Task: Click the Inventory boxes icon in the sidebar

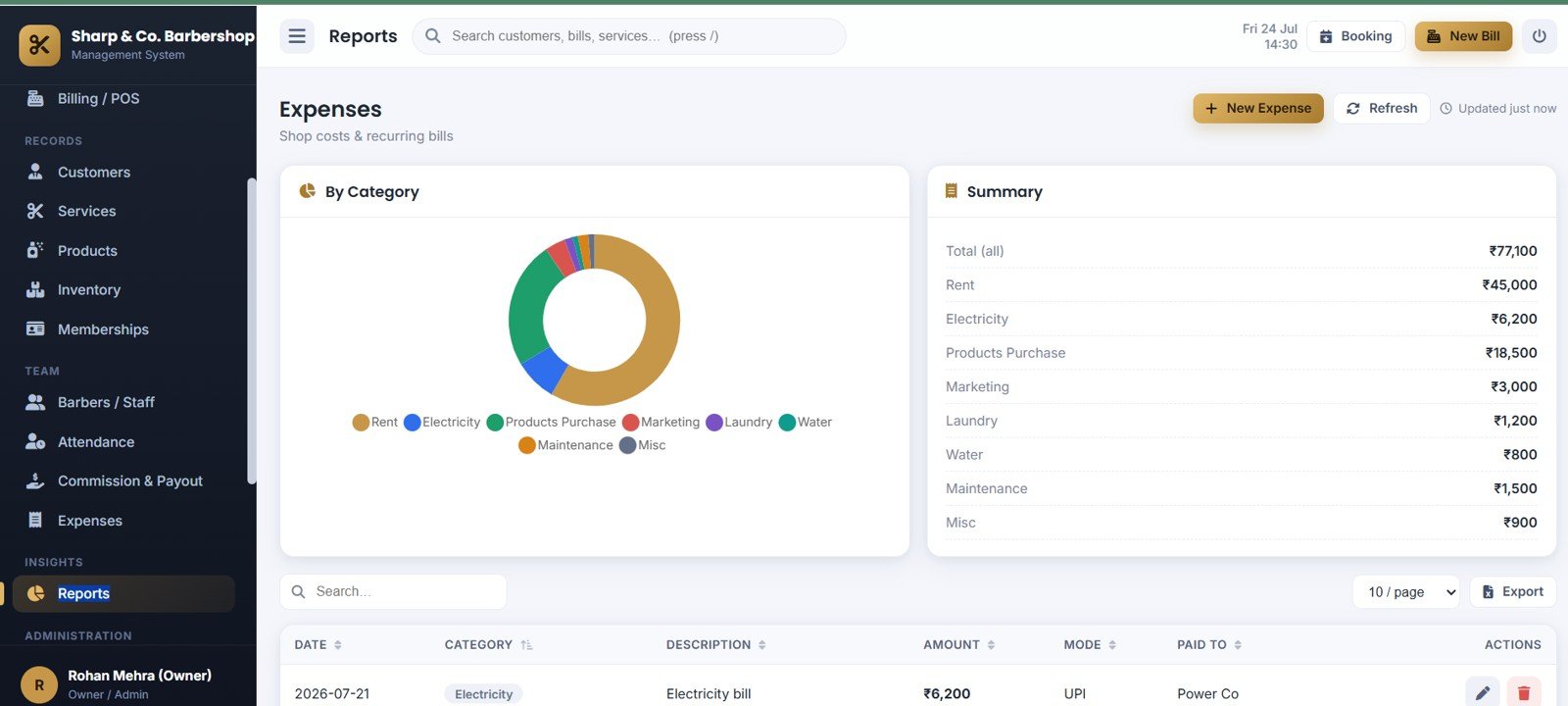Action: (35, 289)
